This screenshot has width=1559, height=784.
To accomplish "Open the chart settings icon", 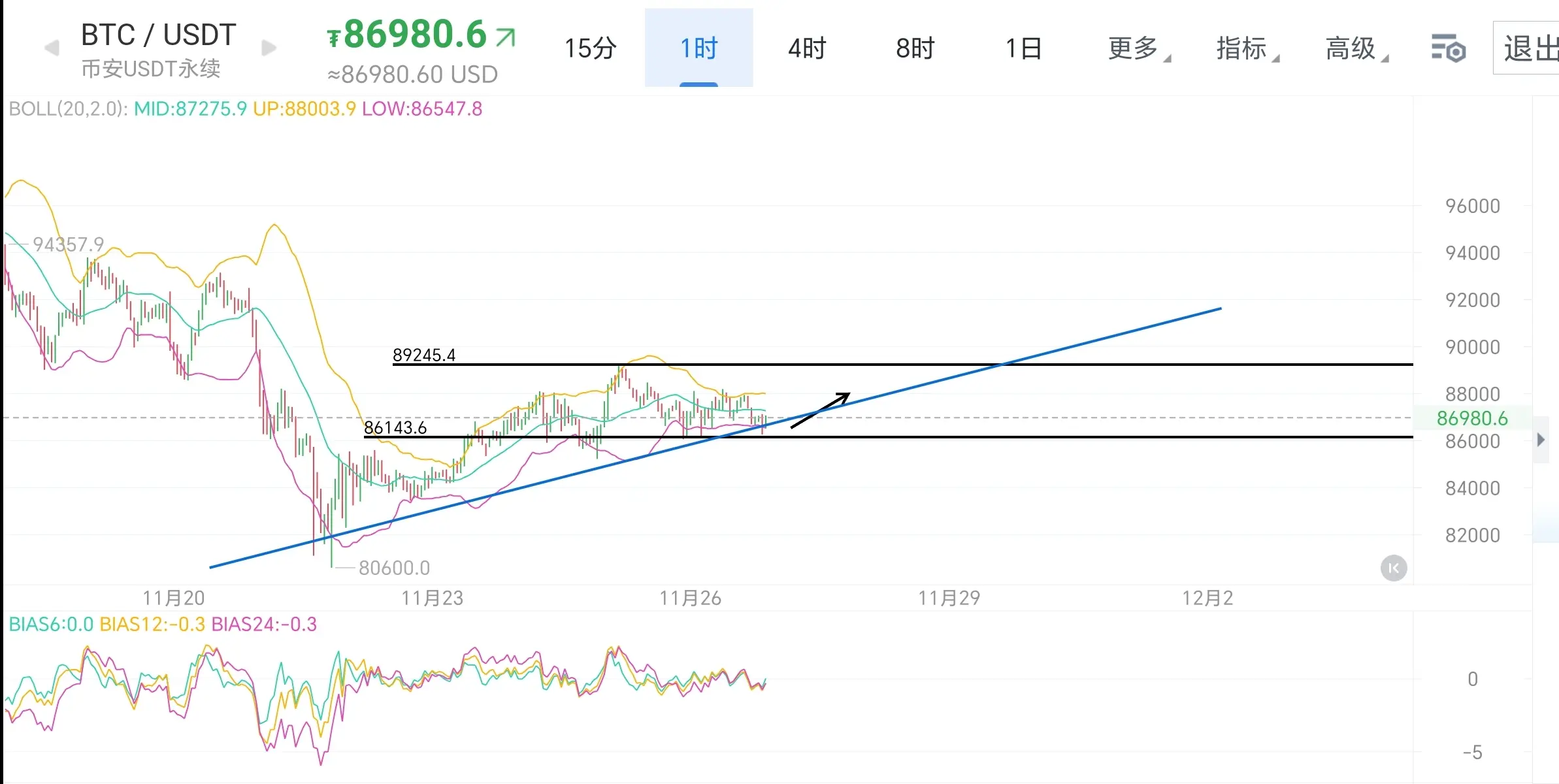I will [x=1448, y=48].
